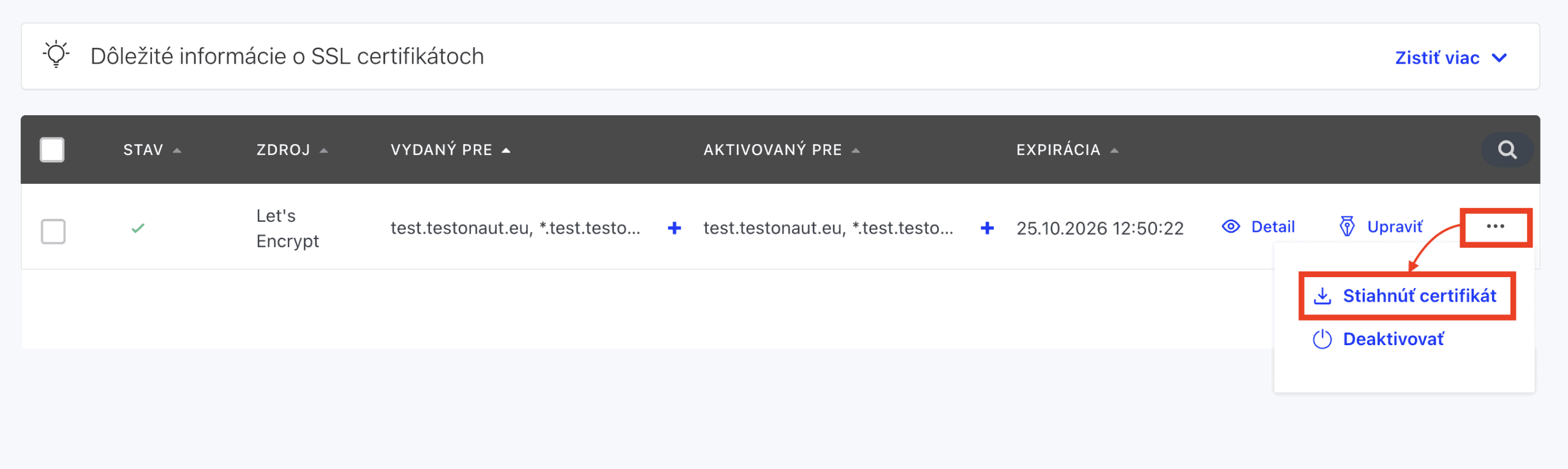Open the Detail link for the certificate
1568x469 pixels.
(x=1273, y=227)
